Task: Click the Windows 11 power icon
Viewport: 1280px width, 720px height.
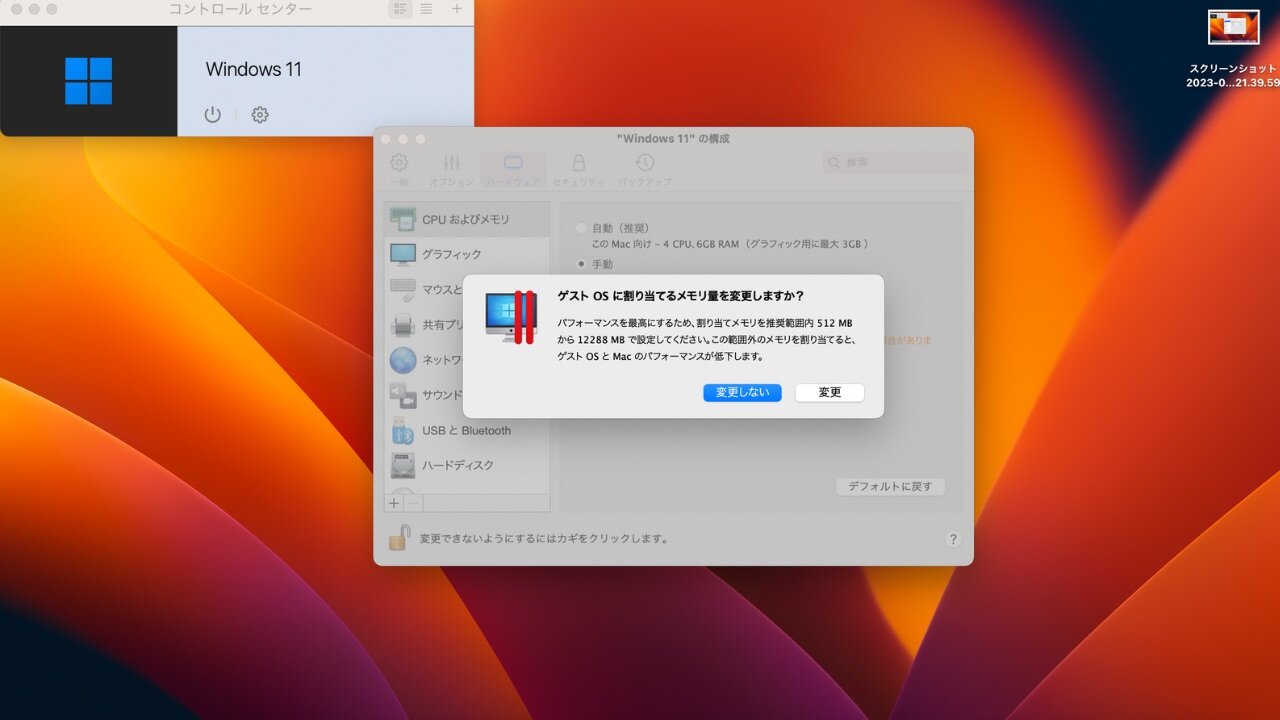Action: tap(212, 115)
